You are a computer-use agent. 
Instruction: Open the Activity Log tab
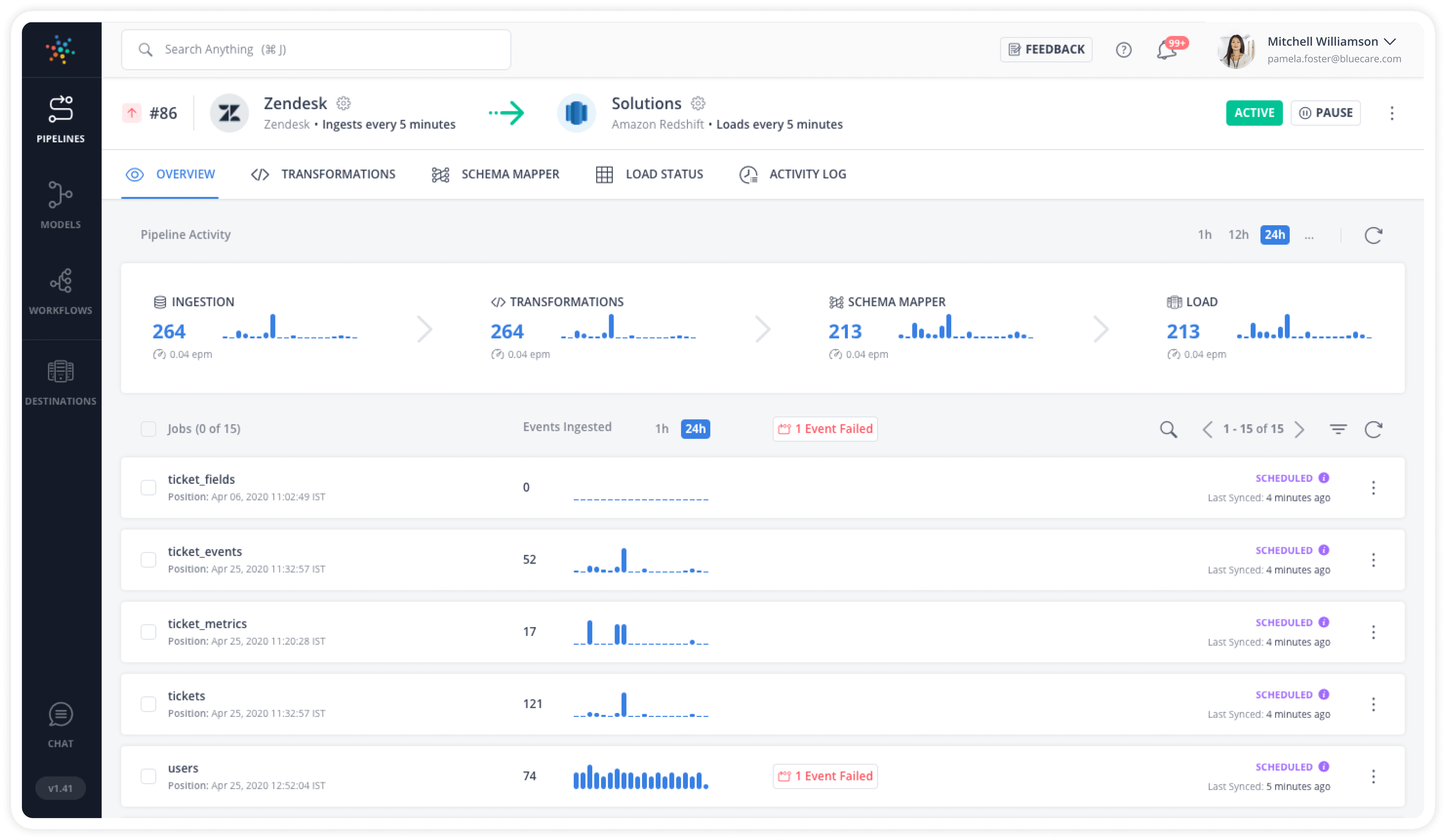(x=792, y=174)
